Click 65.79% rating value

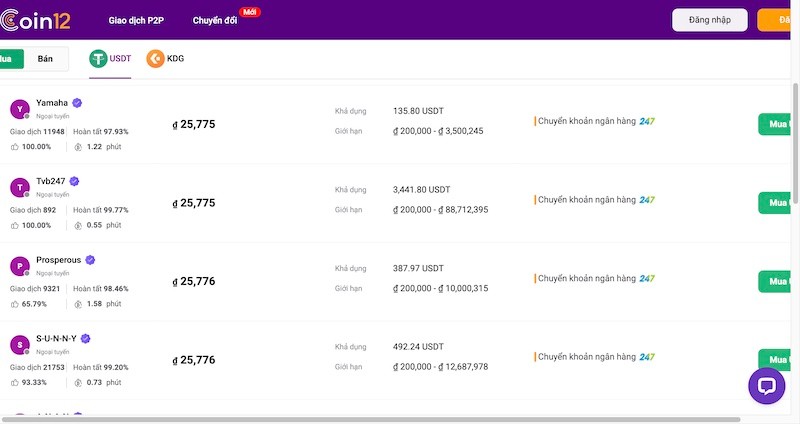tap(34, 304)
